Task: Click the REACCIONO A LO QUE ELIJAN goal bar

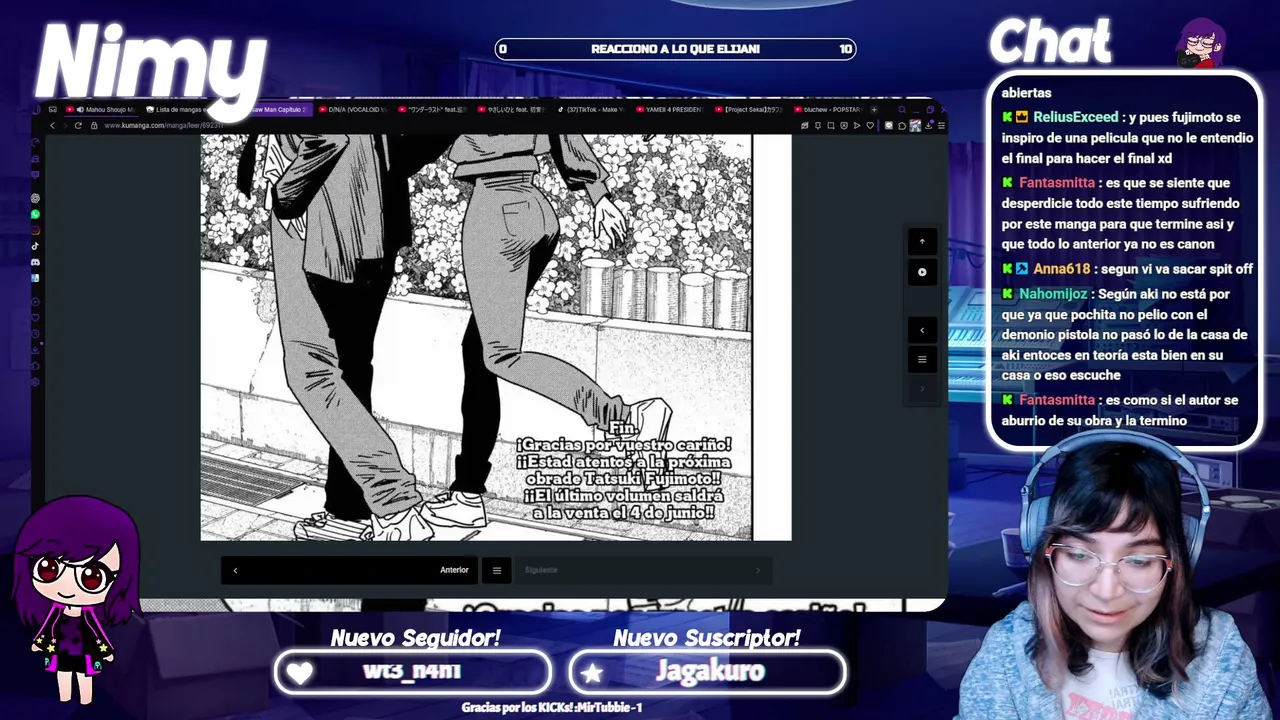Action: pyautogui.click(x=675, y=49)
